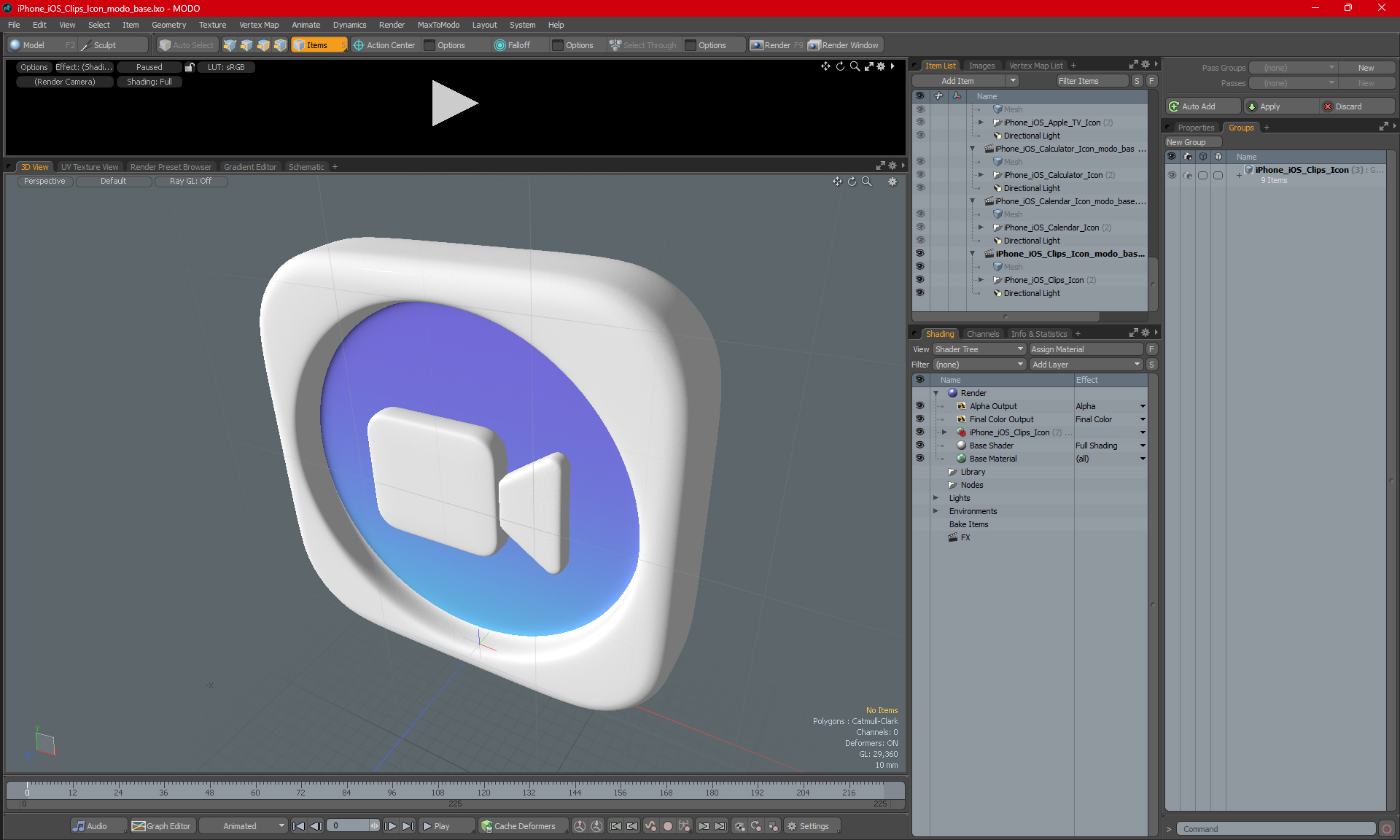Image resolution: width=1400 pixels, height=840 pixels.
Task: Open the Shader Tree view dropdown
Action: [979, 349]
